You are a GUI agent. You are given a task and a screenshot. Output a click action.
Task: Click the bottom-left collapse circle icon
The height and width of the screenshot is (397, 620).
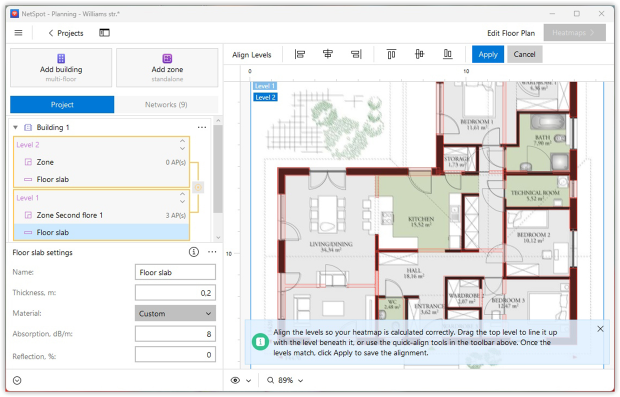pyautogui.click(x=17, y=381)
